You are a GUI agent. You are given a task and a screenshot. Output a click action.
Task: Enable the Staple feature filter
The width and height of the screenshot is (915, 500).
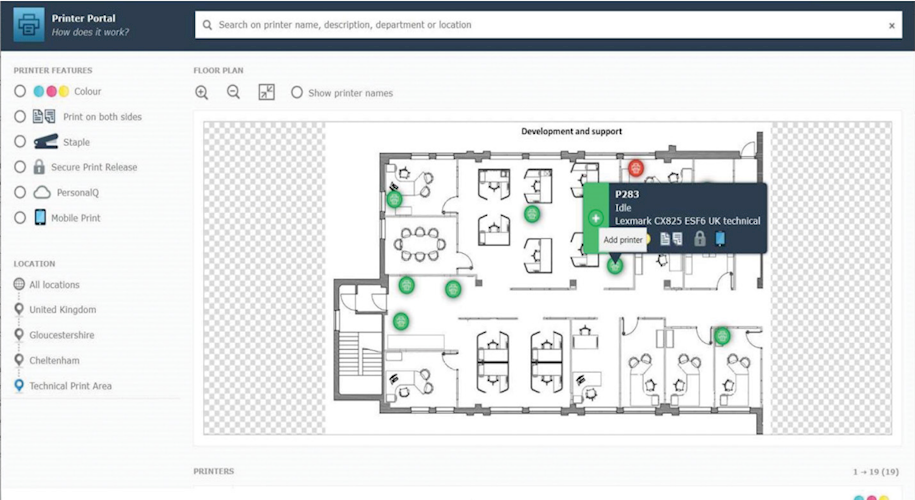(20, 142)
